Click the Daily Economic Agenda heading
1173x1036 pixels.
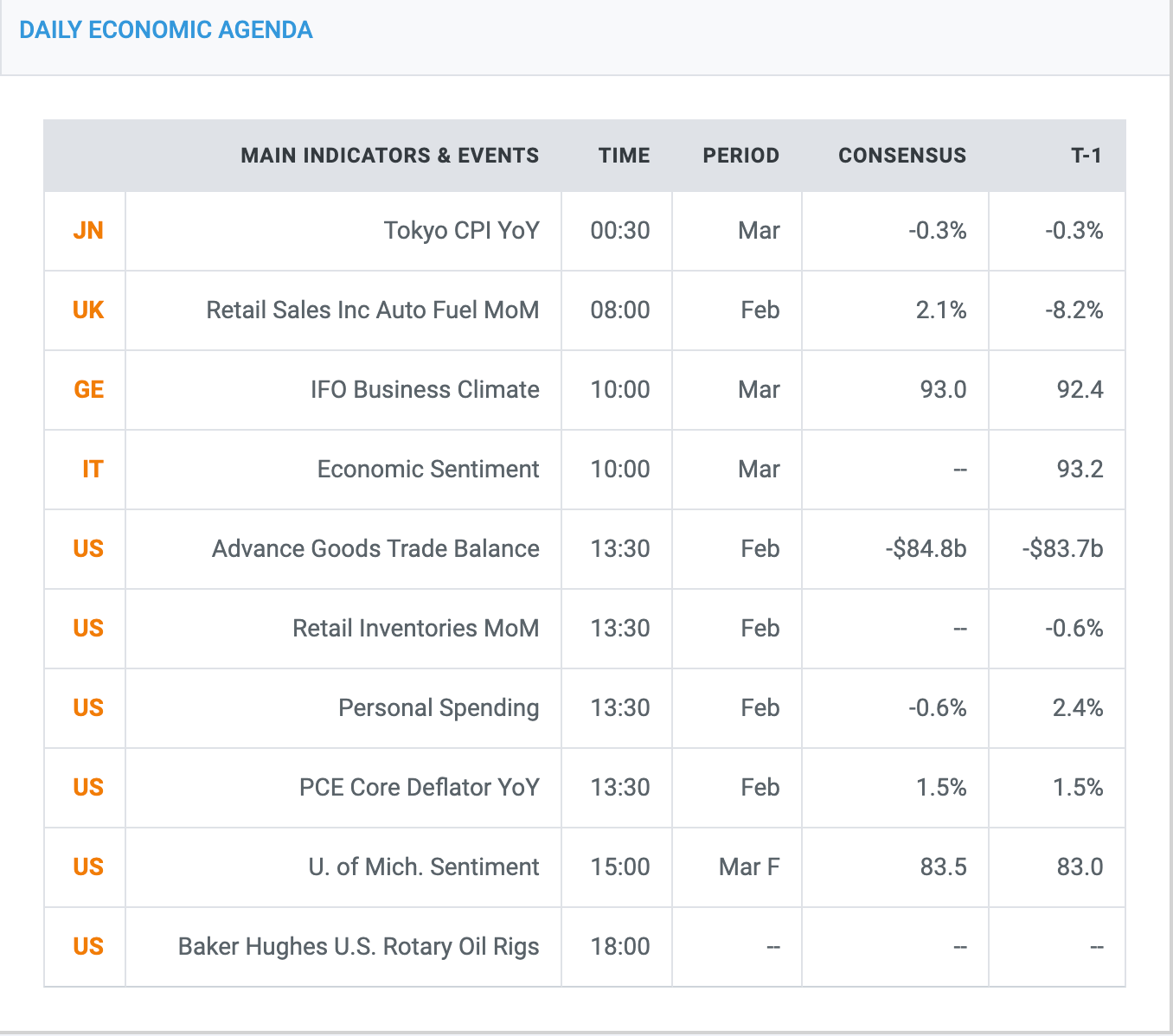(165, 30)
